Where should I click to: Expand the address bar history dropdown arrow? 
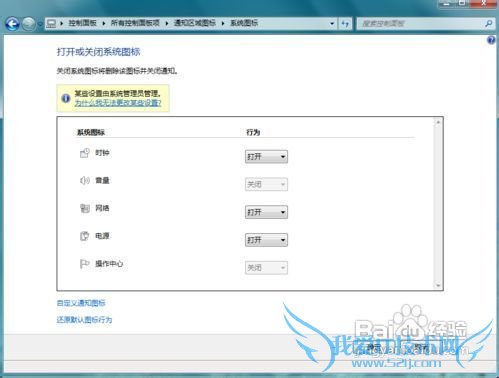pyautogui.click(x=332, y=23)
